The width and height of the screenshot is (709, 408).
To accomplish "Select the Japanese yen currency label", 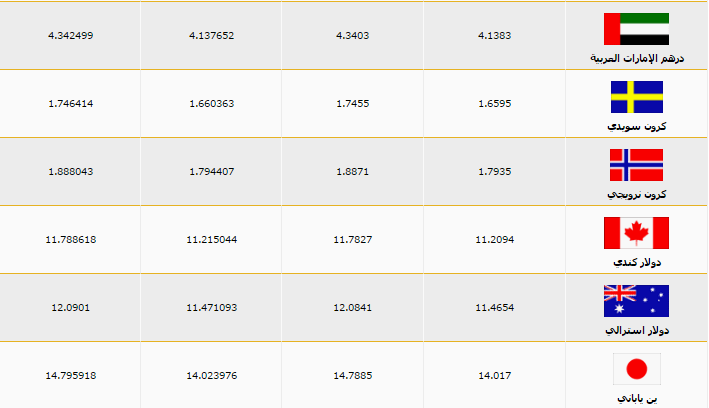I will click(x=638, y=398).
